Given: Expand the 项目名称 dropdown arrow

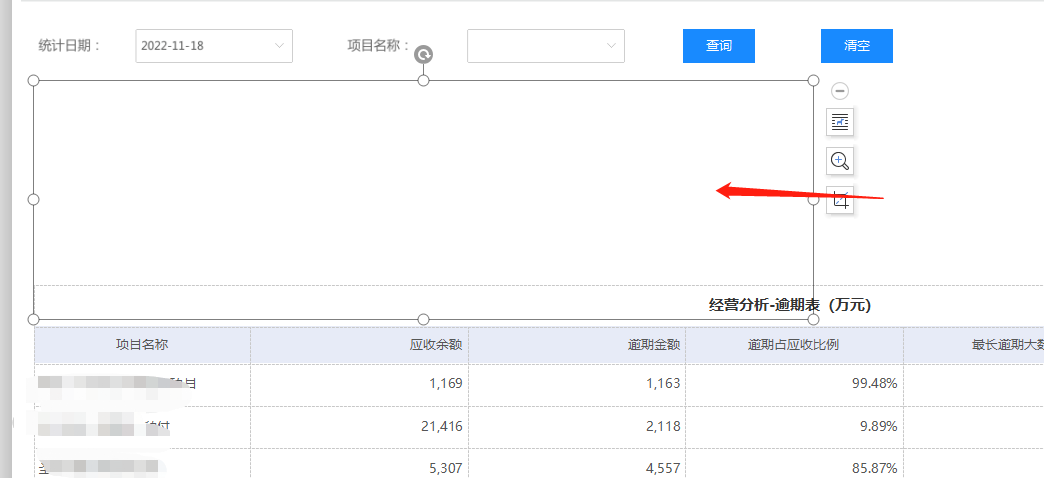Looking at the screenshot, I should tap(611, 46).
